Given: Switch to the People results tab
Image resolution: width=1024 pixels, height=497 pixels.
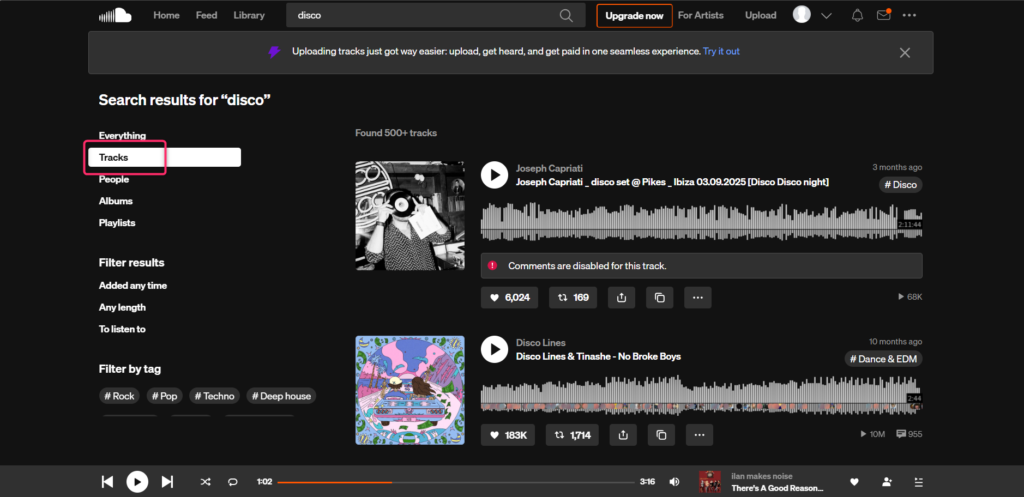Looking at the screenshot, I should (113, 180).
